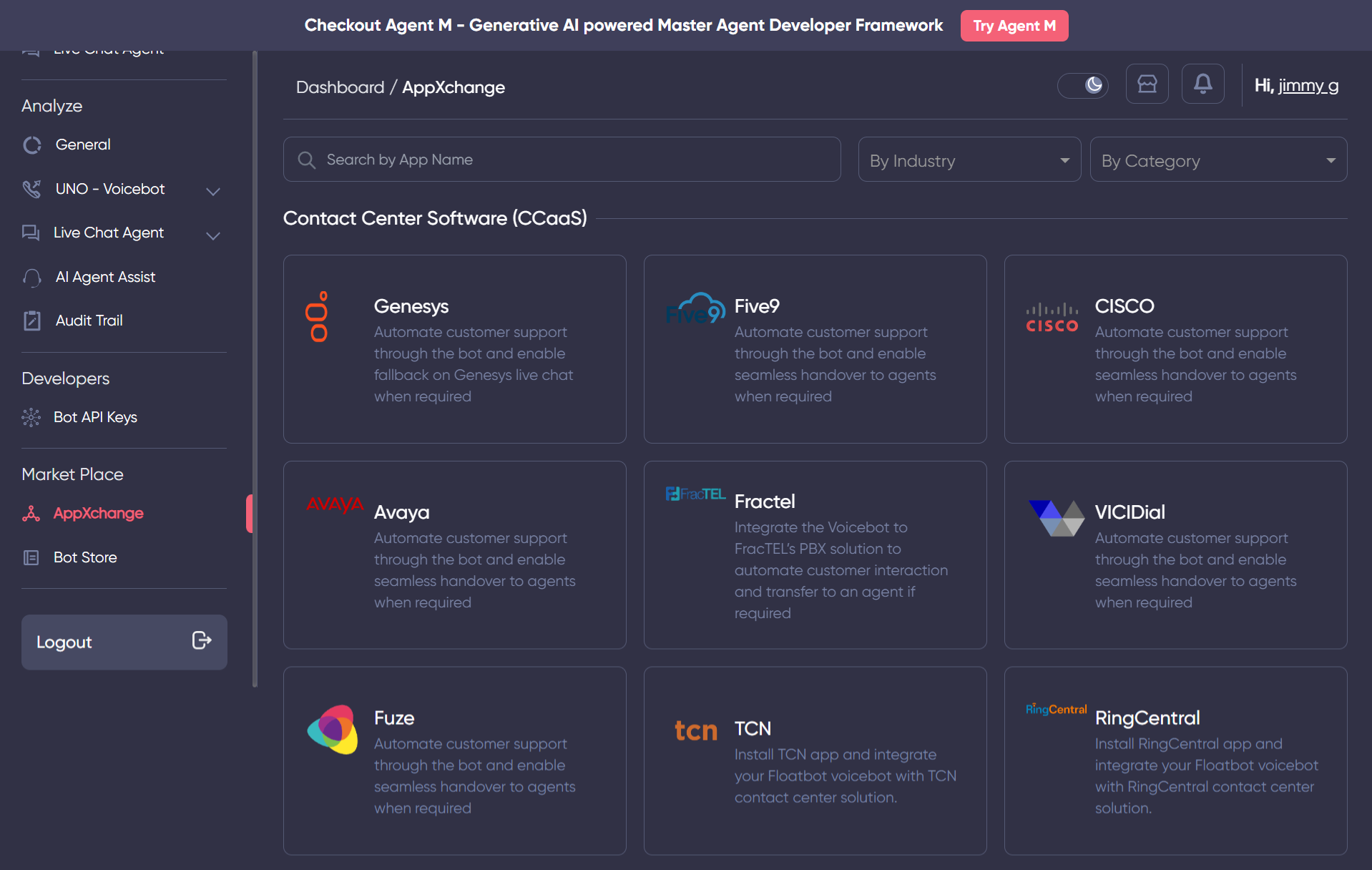Open the Fuze app title
Screen dimensions: 1372x870
coord(394,718)
